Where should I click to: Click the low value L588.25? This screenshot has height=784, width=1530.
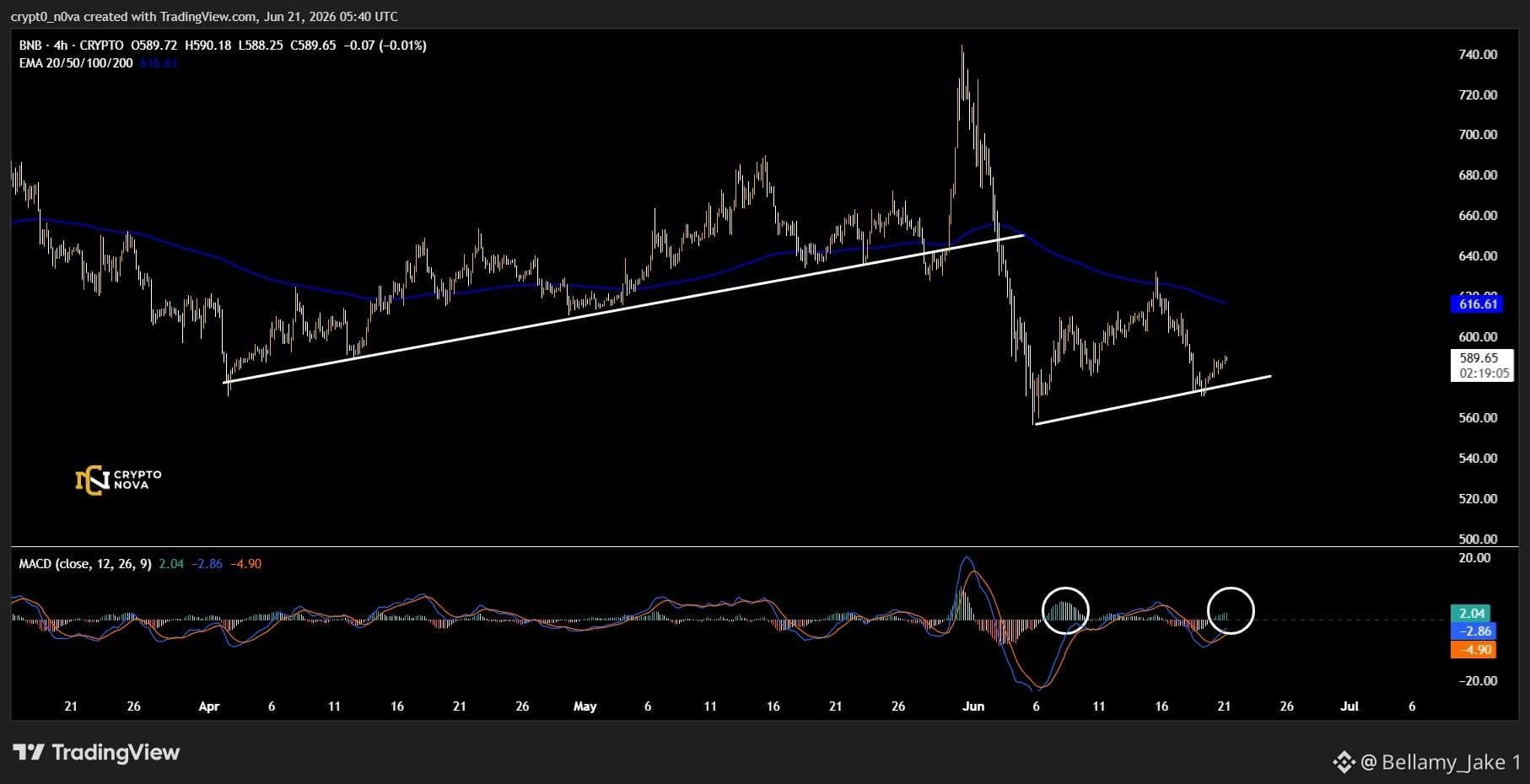coord(261,46)
